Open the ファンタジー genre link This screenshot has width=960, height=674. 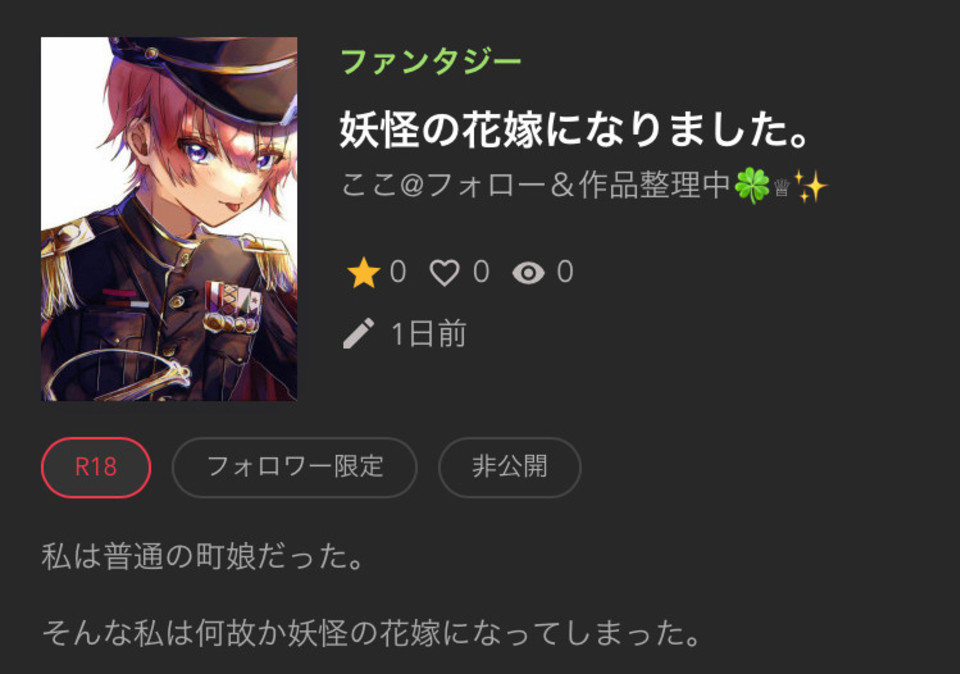tap(430, 62)
